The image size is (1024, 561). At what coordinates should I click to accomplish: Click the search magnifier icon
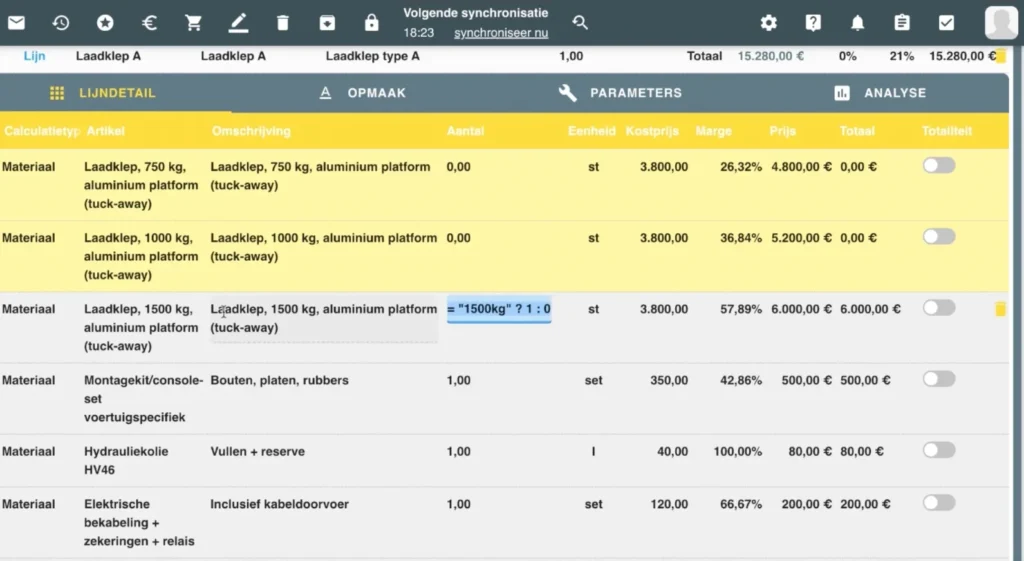point(580,23)
